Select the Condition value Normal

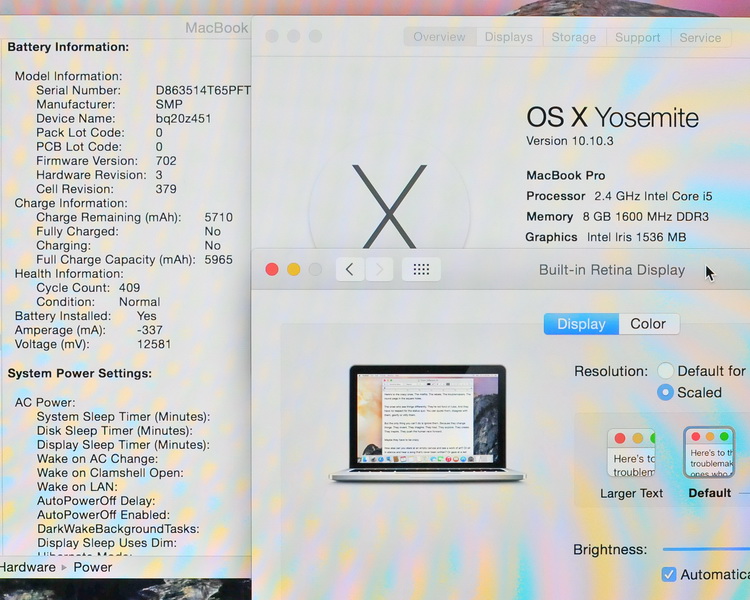(x=139, y=302)
